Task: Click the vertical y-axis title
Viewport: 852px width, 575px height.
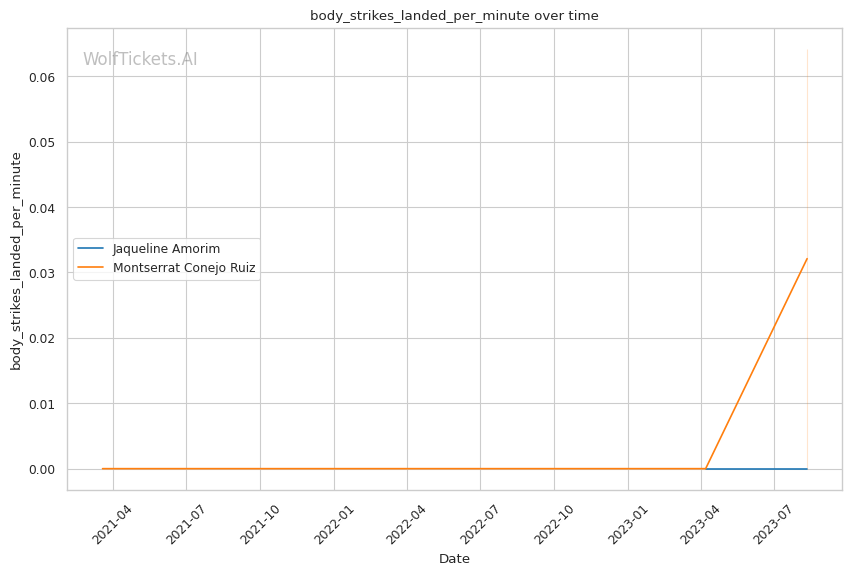Action: pos(16,261)
